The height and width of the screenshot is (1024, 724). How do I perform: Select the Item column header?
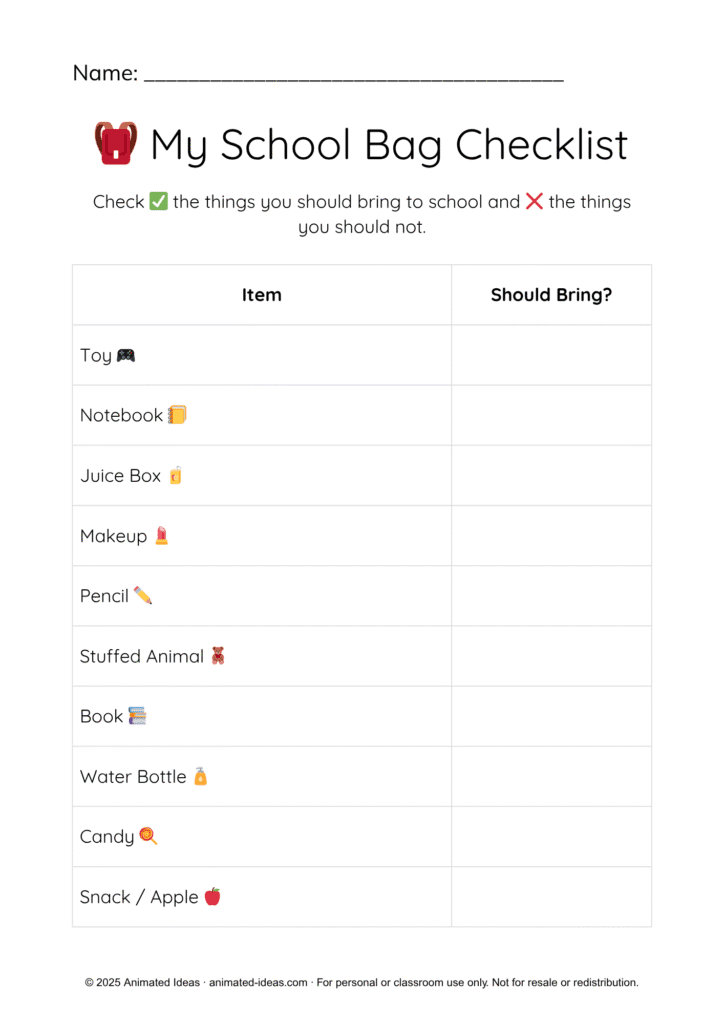click(x=262, y=295)
